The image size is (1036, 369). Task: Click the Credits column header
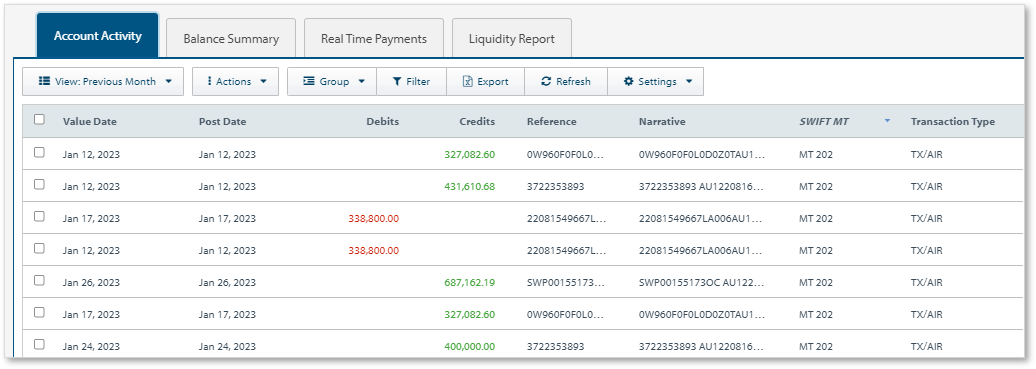pyautogui.click(x=477, y=122)
